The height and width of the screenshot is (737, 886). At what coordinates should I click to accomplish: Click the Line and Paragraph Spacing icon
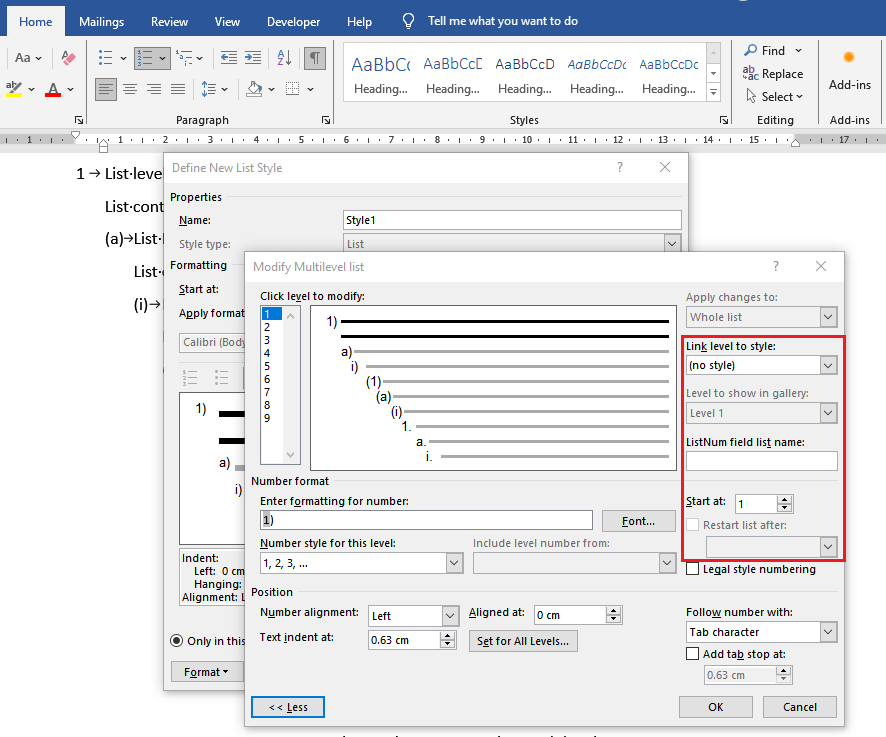(209, 89)
